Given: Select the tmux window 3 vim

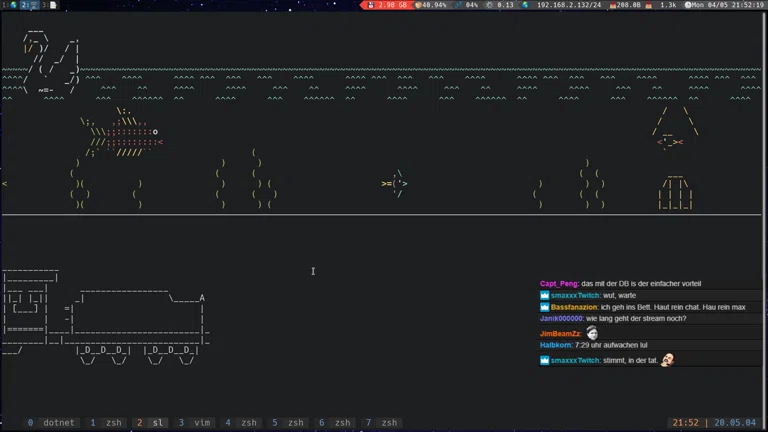Looking at the screenshot, I should point(195,423).
